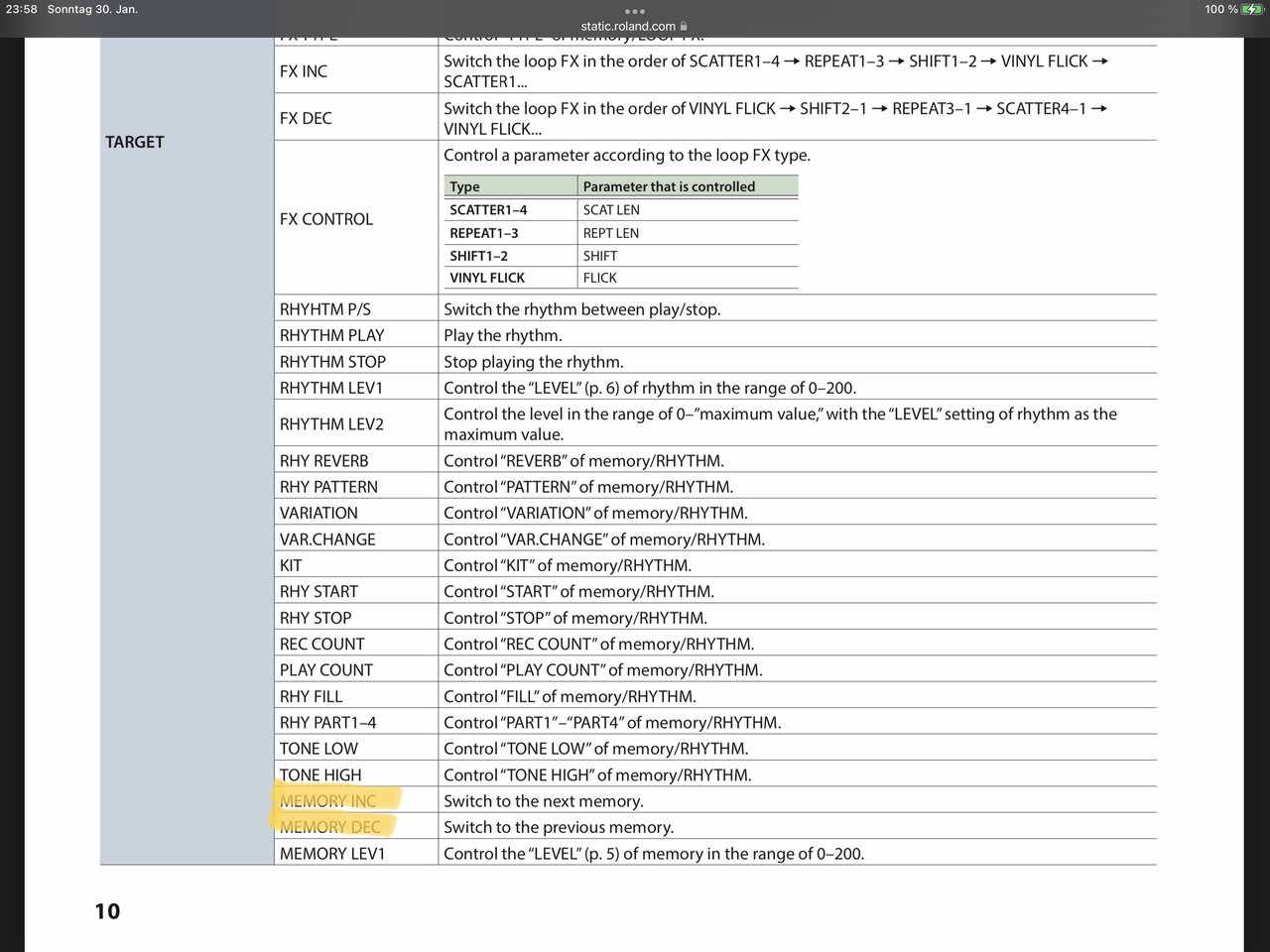Tap the battery icon in status bar
This screenshot has height=952, width=1270.
point(1252,9)
